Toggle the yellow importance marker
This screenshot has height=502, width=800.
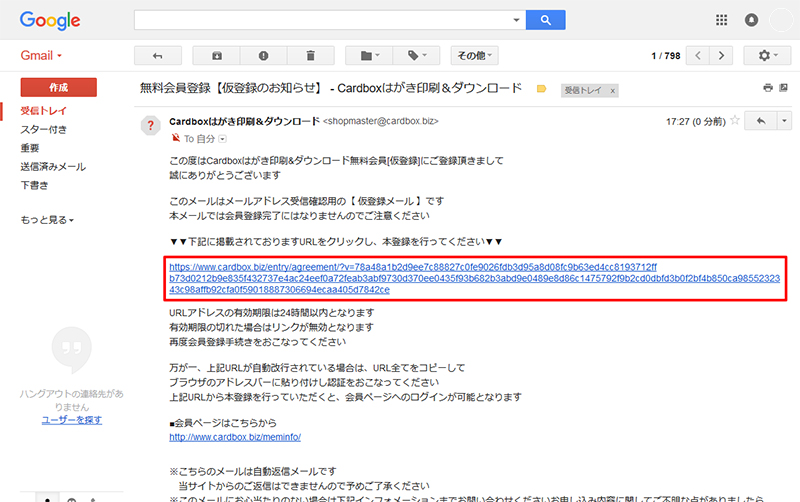pyautogui.click(x=541, y=89)
